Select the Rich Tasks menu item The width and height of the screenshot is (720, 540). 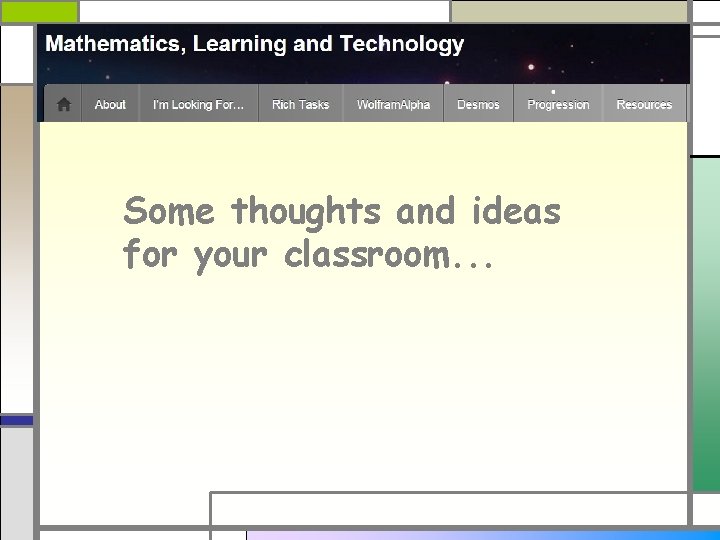(301, 104)
